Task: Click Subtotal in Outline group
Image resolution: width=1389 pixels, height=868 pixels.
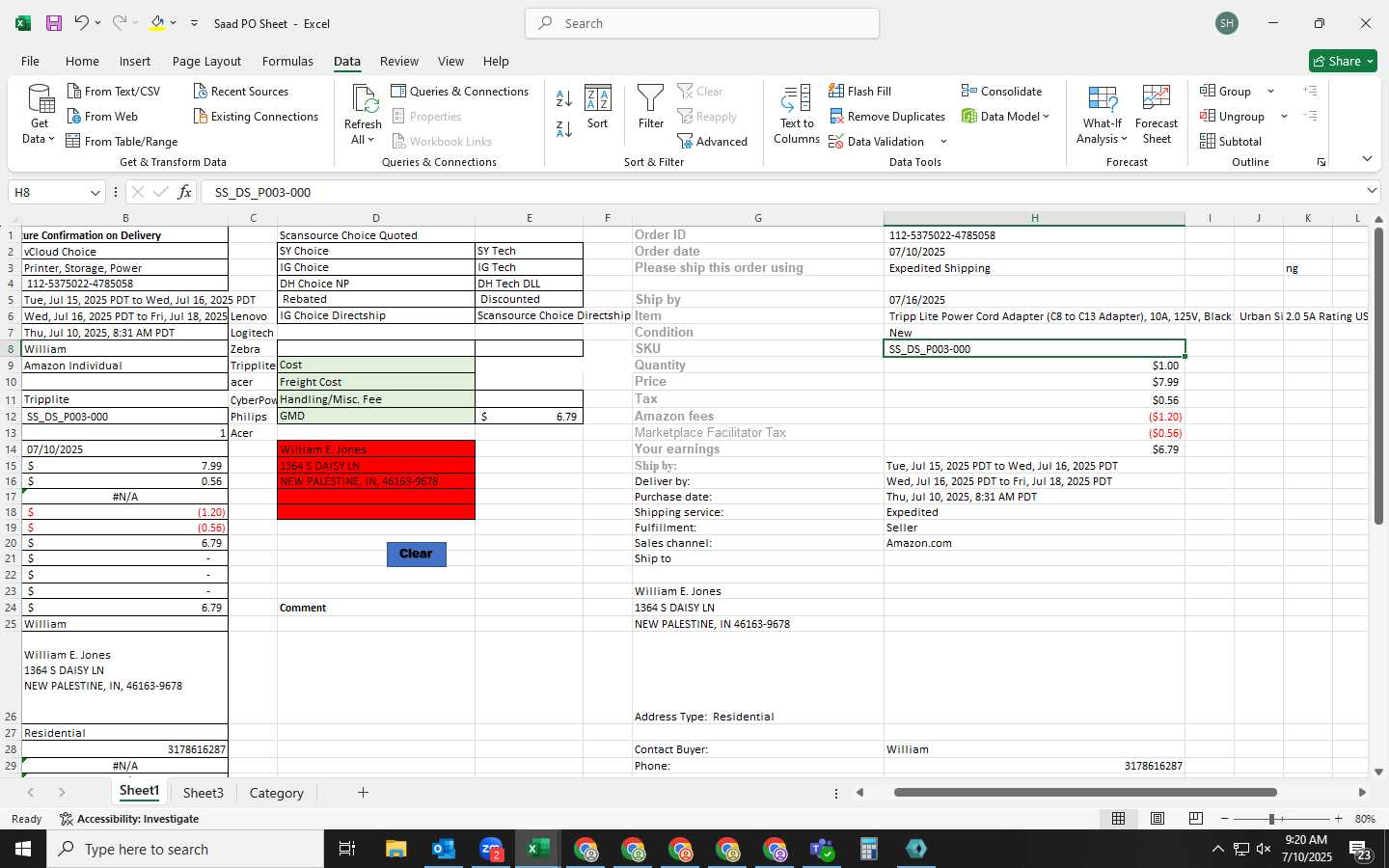Action: 1231,141
